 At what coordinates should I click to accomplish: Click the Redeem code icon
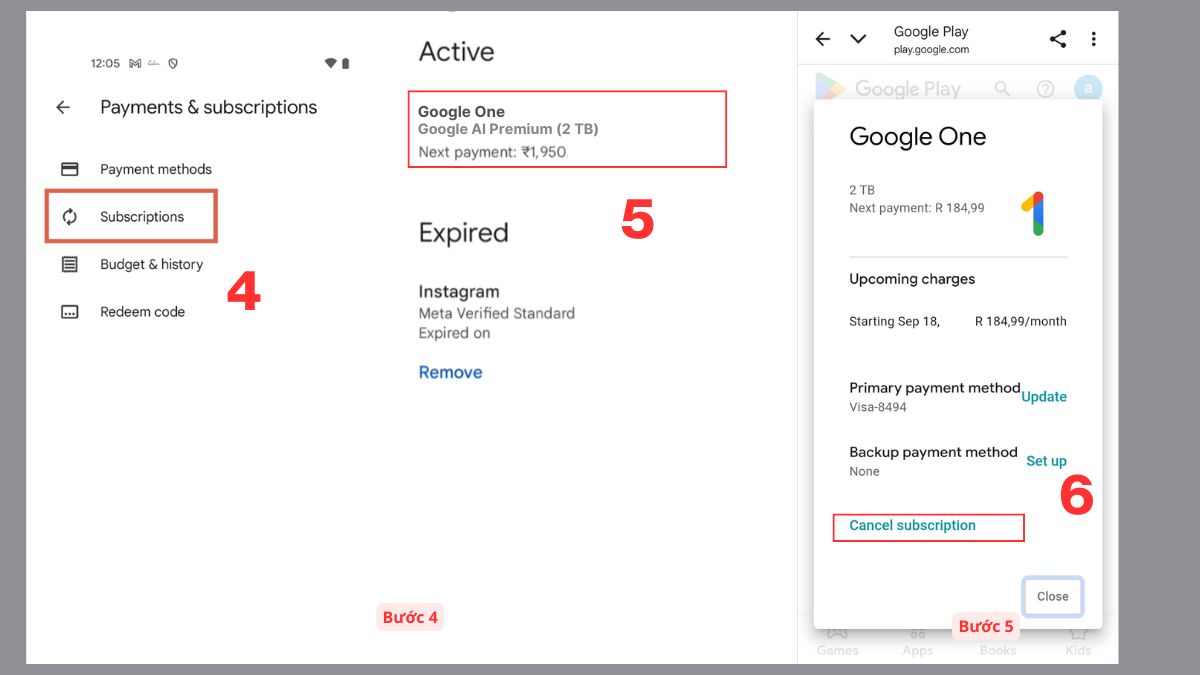pos(70,312)
